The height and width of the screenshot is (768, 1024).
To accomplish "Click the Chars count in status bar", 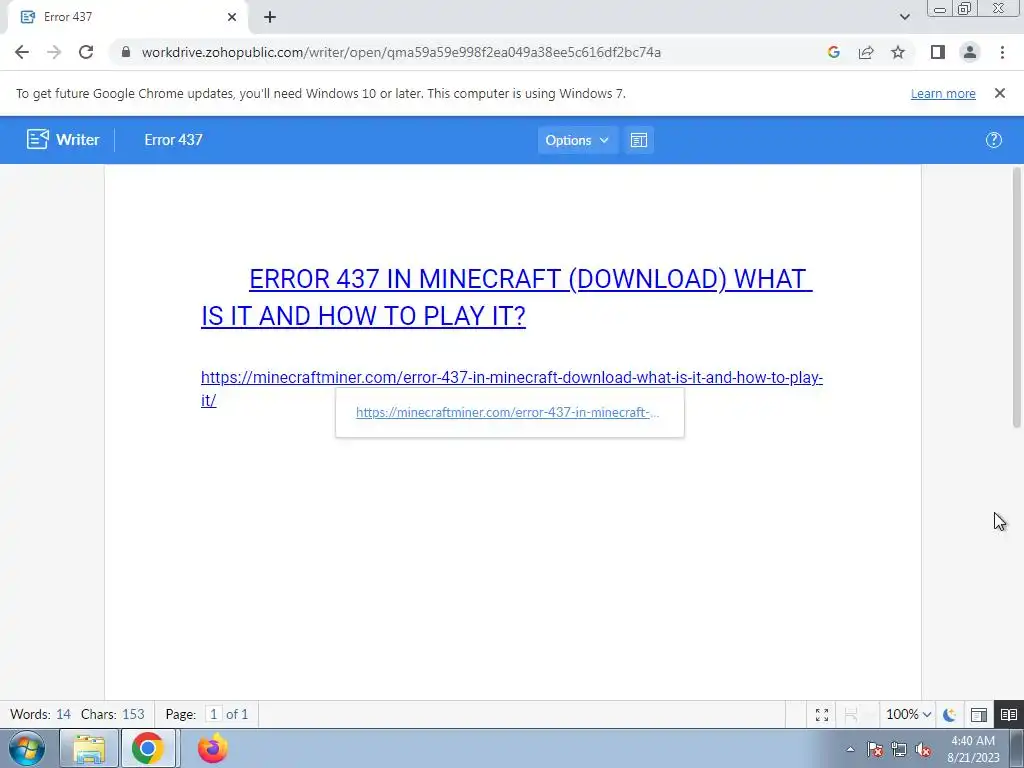I will (x=113, y=714).
